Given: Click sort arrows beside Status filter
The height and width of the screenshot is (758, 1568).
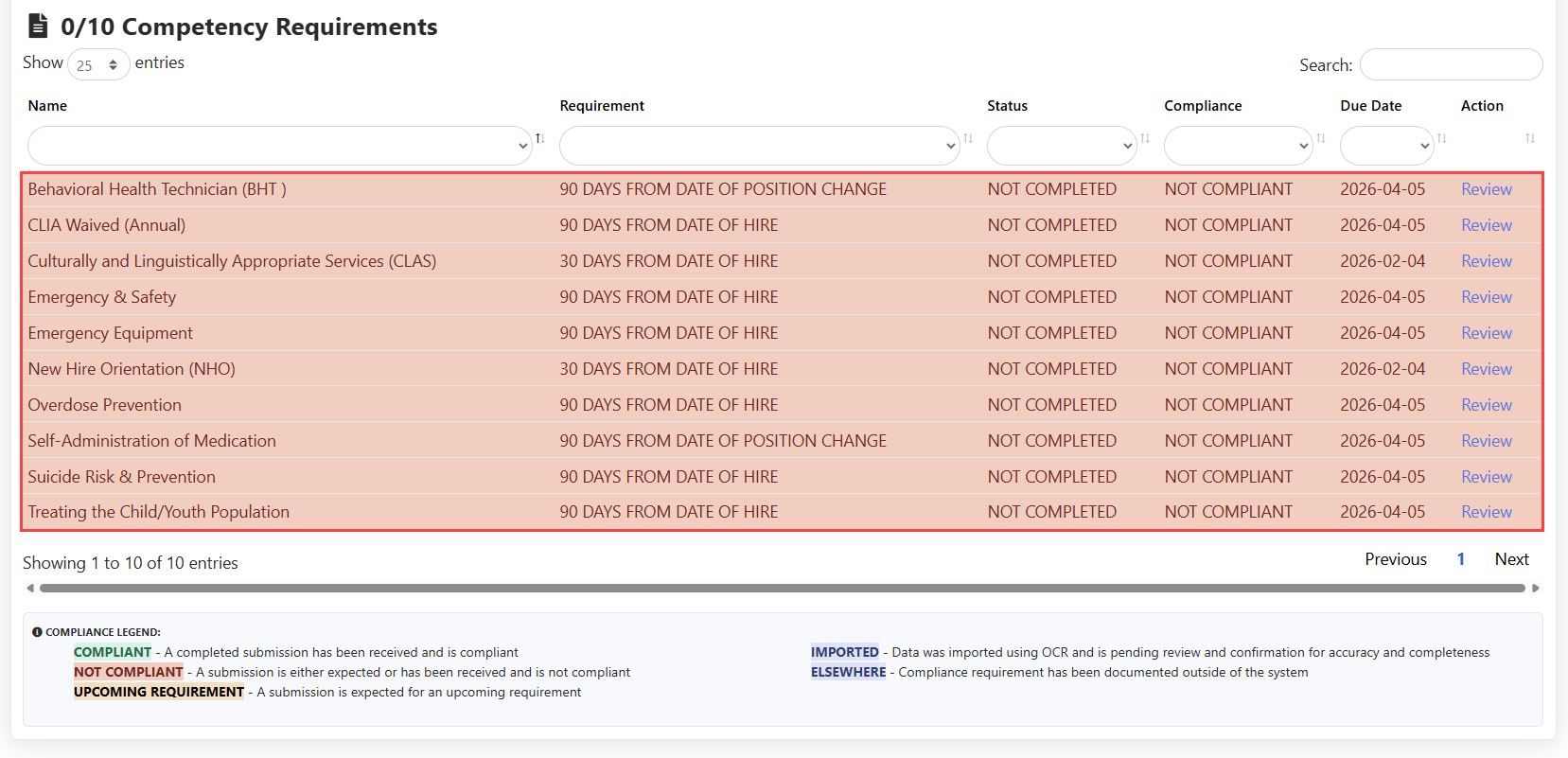Looking at the screenshot, I should [1145, 139].
